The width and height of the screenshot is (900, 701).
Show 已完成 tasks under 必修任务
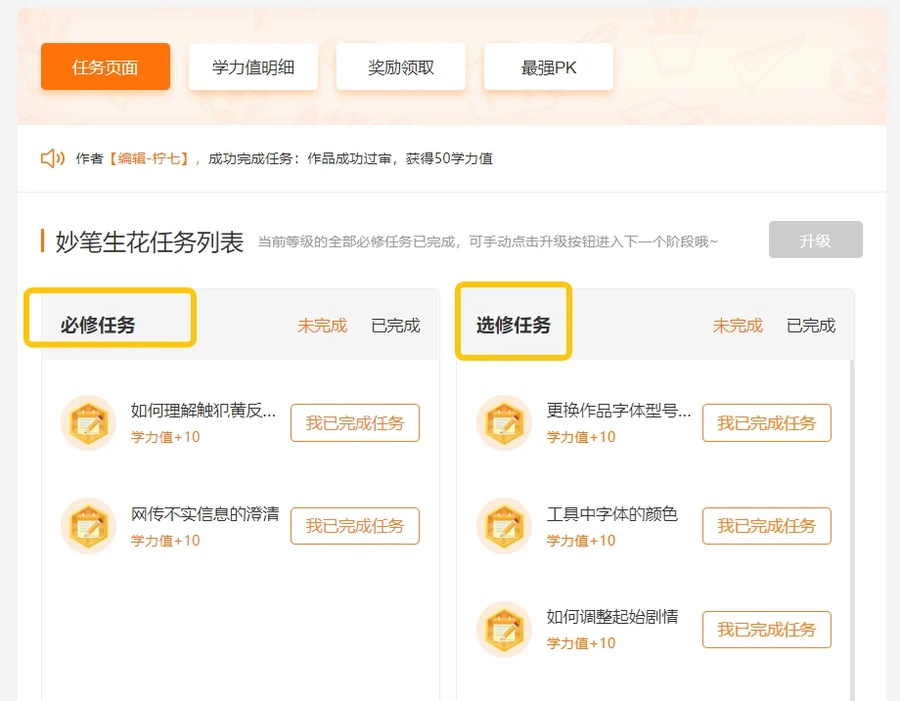395,326
